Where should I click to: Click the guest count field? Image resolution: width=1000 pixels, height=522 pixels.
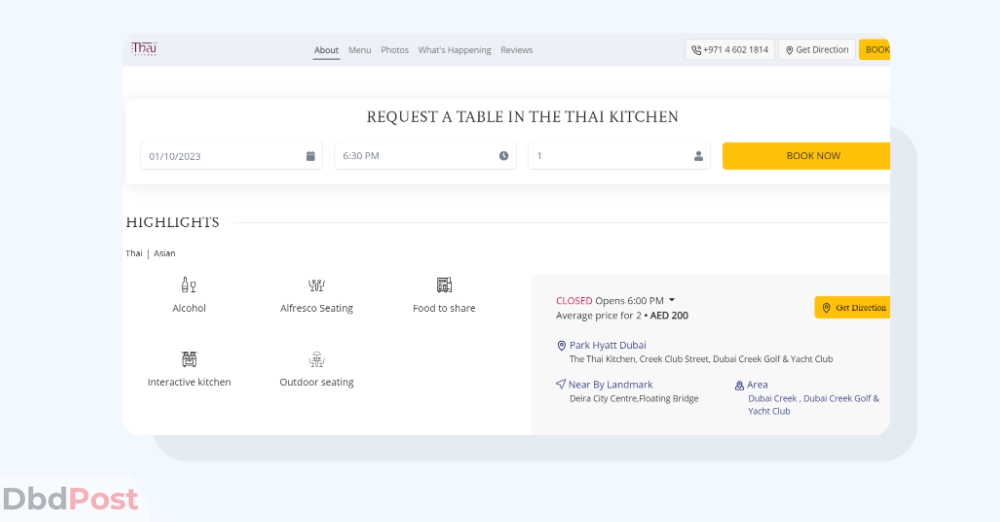click(x=619, y=156)
